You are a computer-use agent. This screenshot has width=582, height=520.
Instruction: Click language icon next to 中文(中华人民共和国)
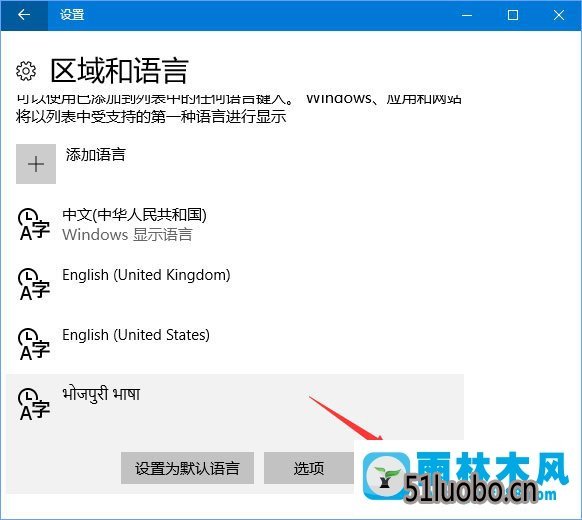(34, 224)
